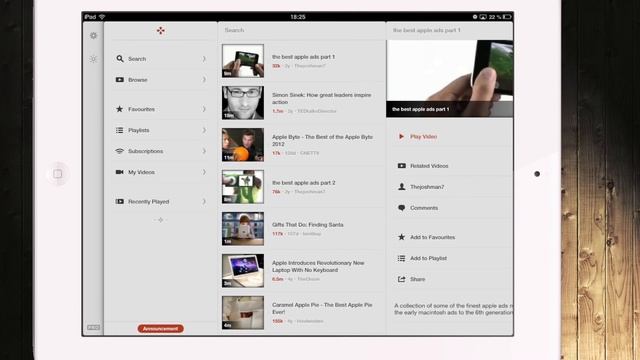640x360 pixels.
Task: Select 'the best apple ads part 2' thumbnail
Action: tap(243, 187)
